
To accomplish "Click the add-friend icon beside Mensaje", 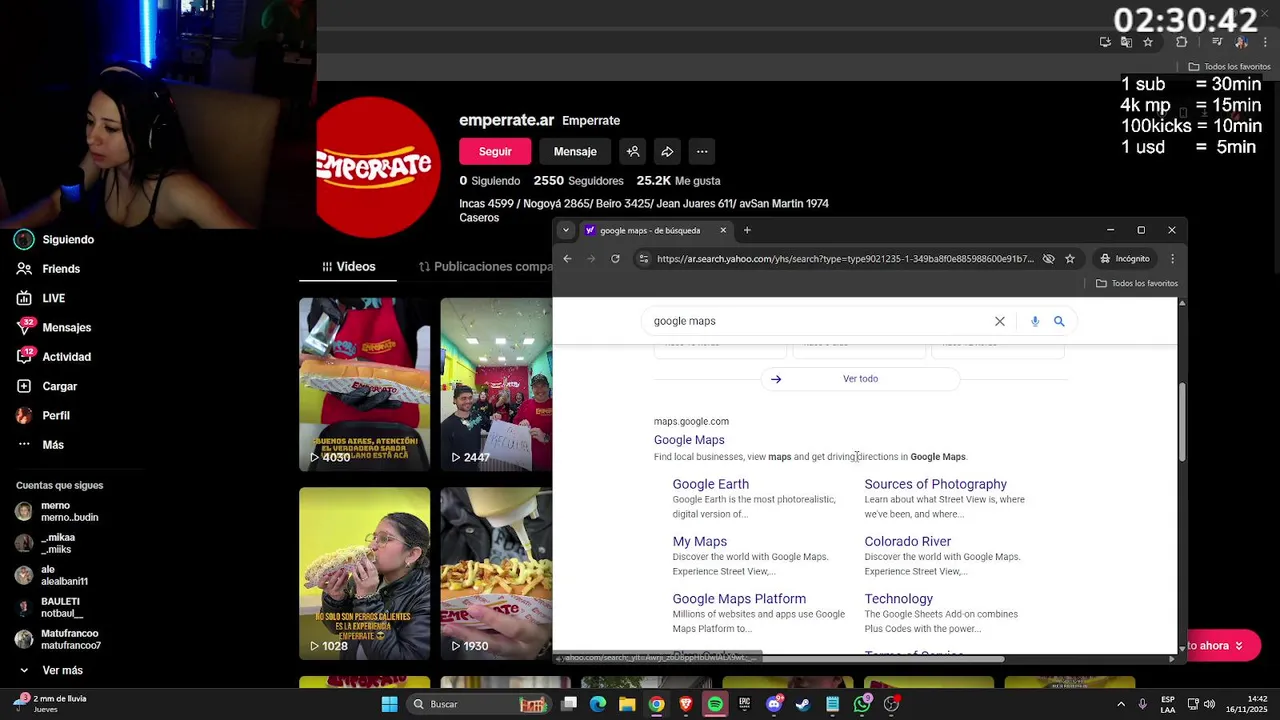I will click(x=633, y=152).
